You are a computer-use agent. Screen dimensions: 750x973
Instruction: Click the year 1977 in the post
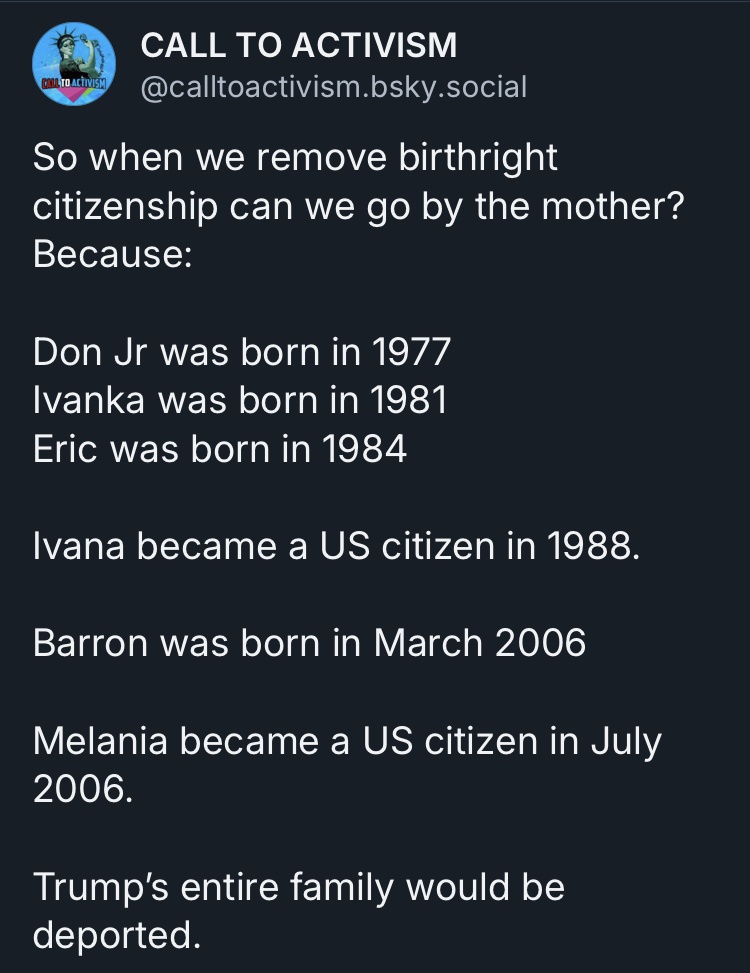411,352
